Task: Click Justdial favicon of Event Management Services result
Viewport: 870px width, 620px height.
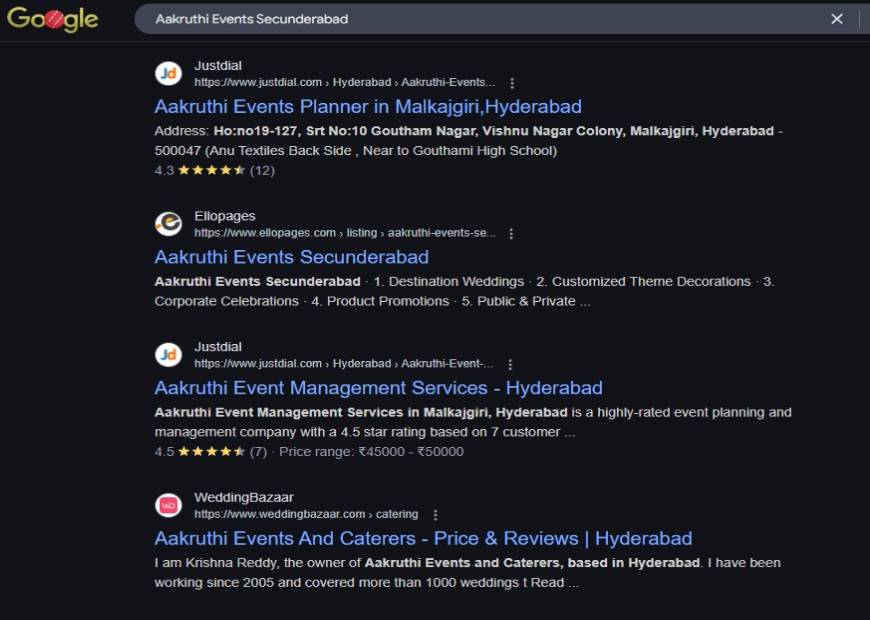Action: click(x=168, y=355)
